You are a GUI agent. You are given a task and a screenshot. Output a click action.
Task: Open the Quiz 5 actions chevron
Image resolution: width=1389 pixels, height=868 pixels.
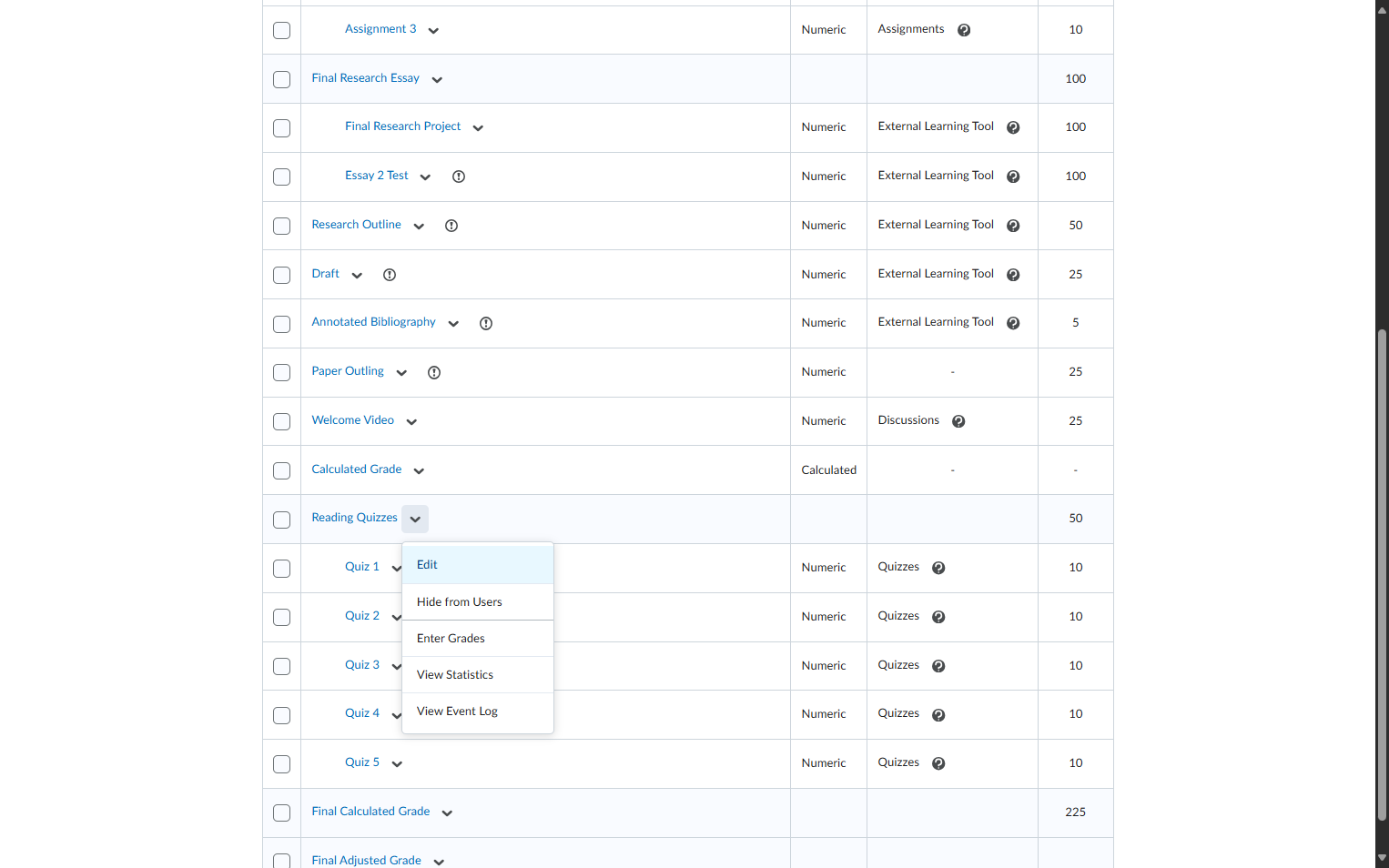click(x=397, y=764)
